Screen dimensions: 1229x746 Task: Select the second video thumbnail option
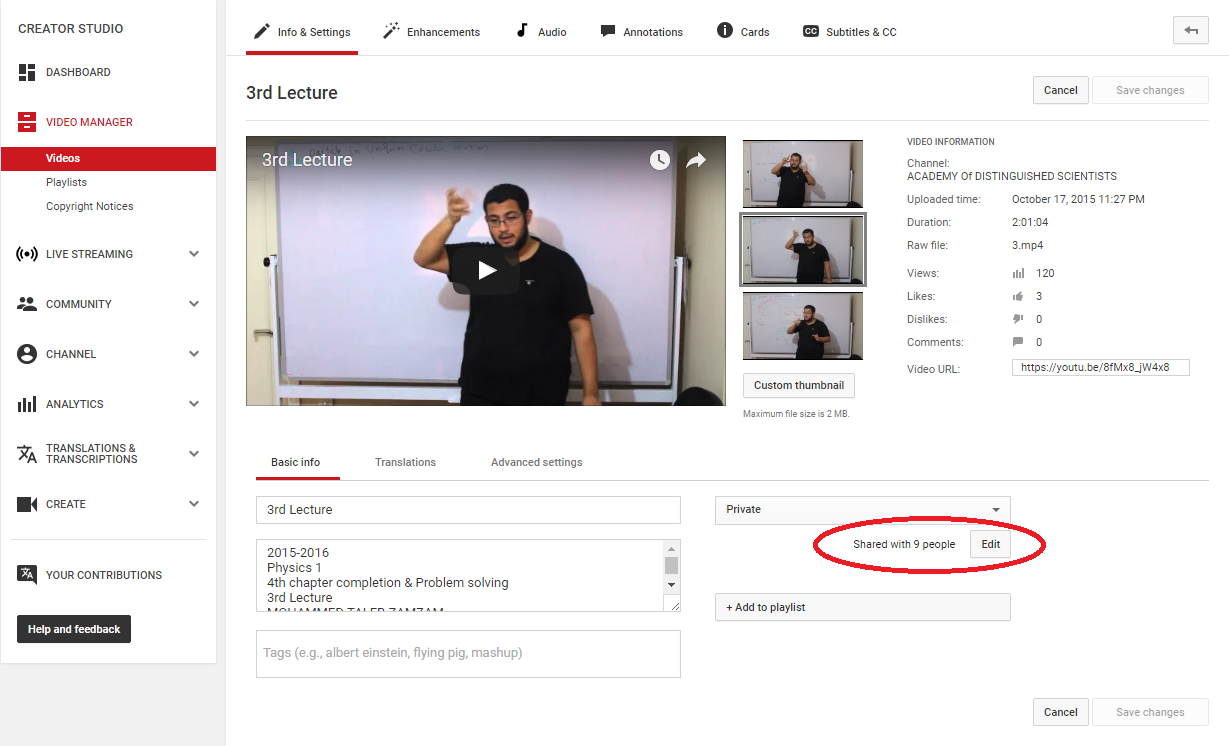[803, 250]
